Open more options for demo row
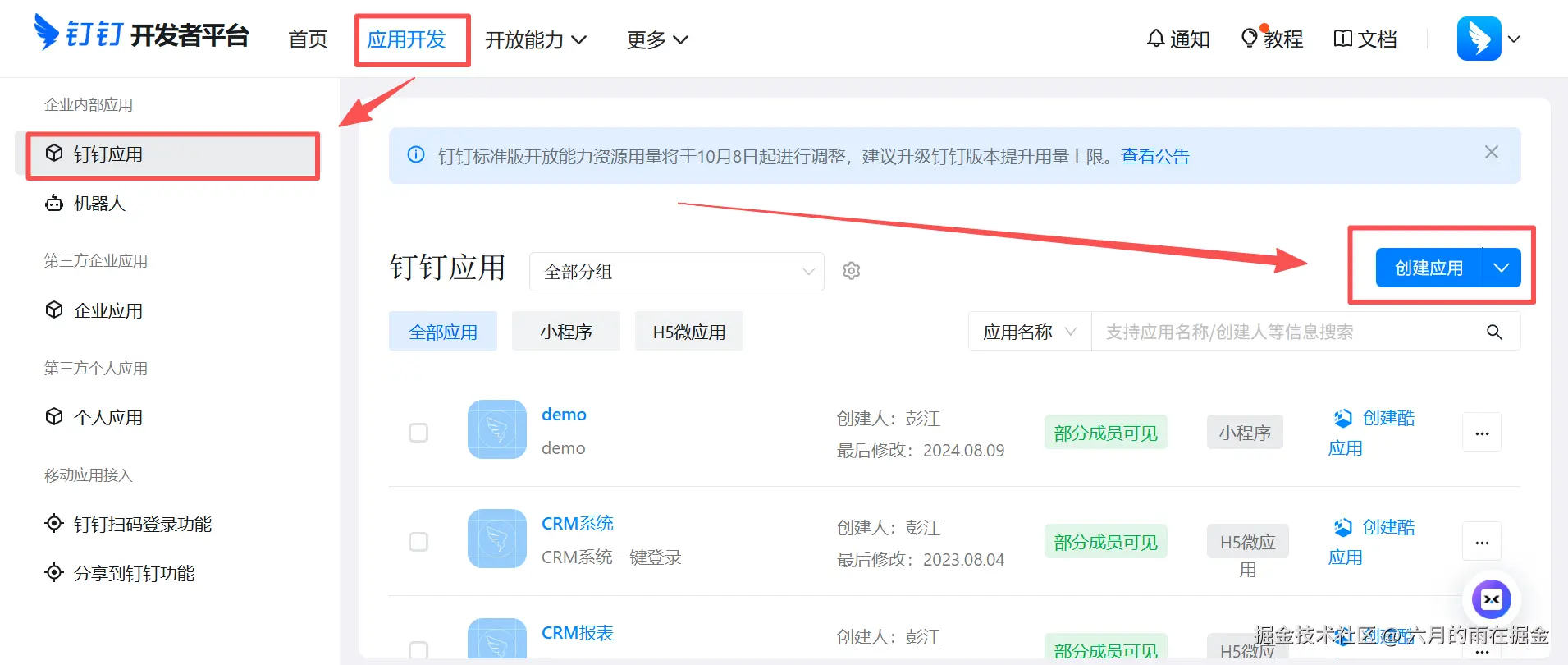This screenshot has width=1568, height=665. pos(1482,433)
